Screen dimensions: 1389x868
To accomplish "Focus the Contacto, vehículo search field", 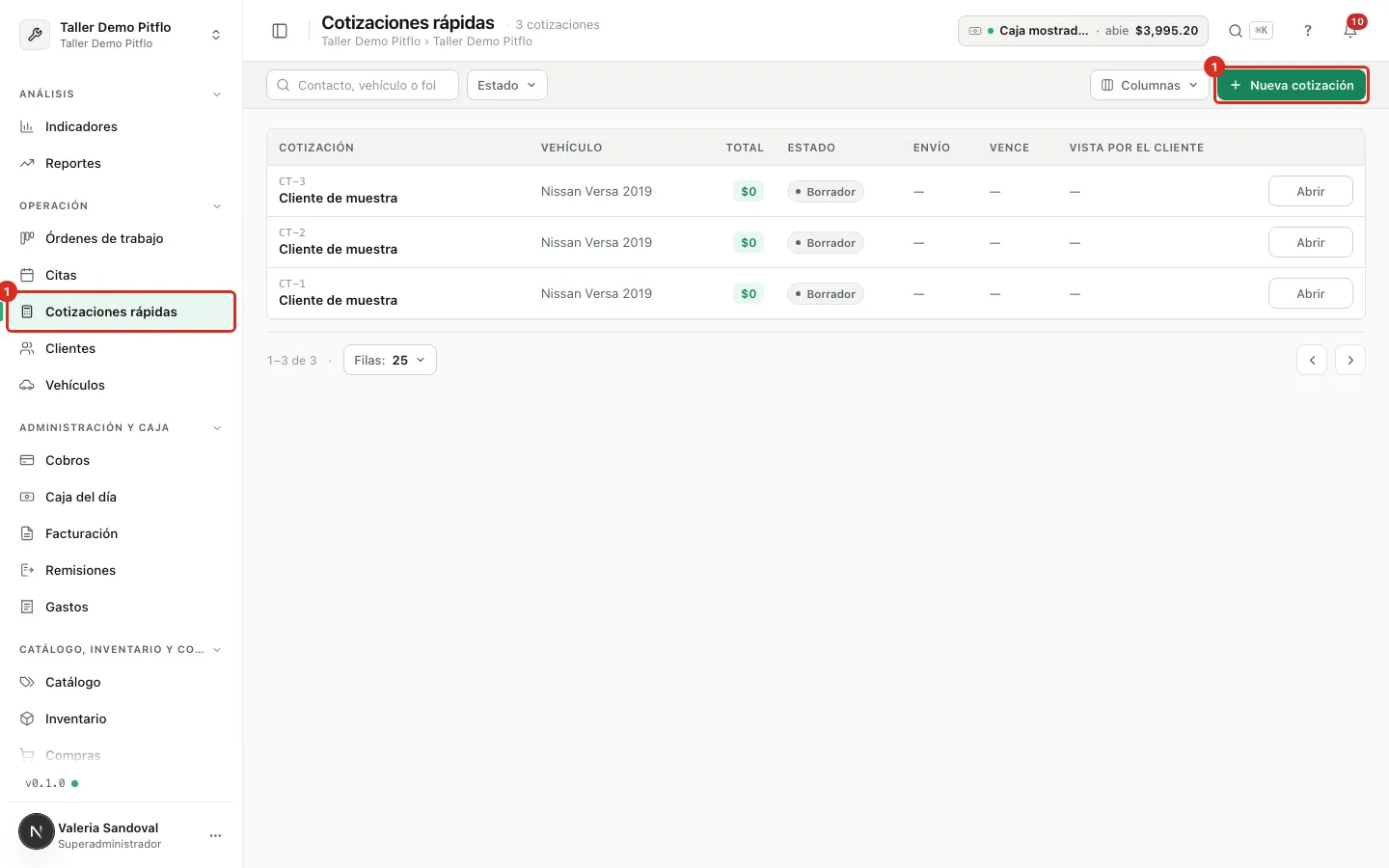I will (x=363, y=85).
